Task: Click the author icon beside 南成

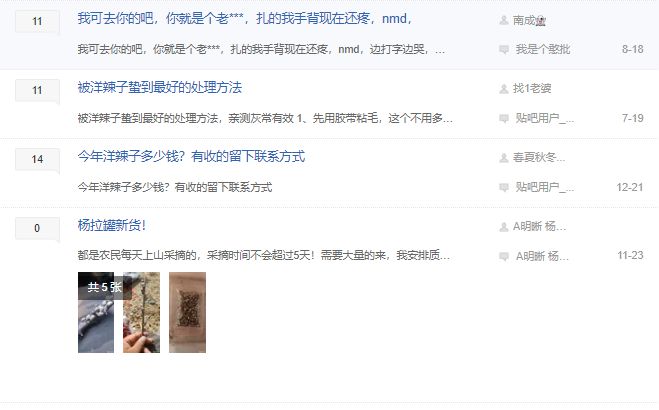Action: click(503, 20)
